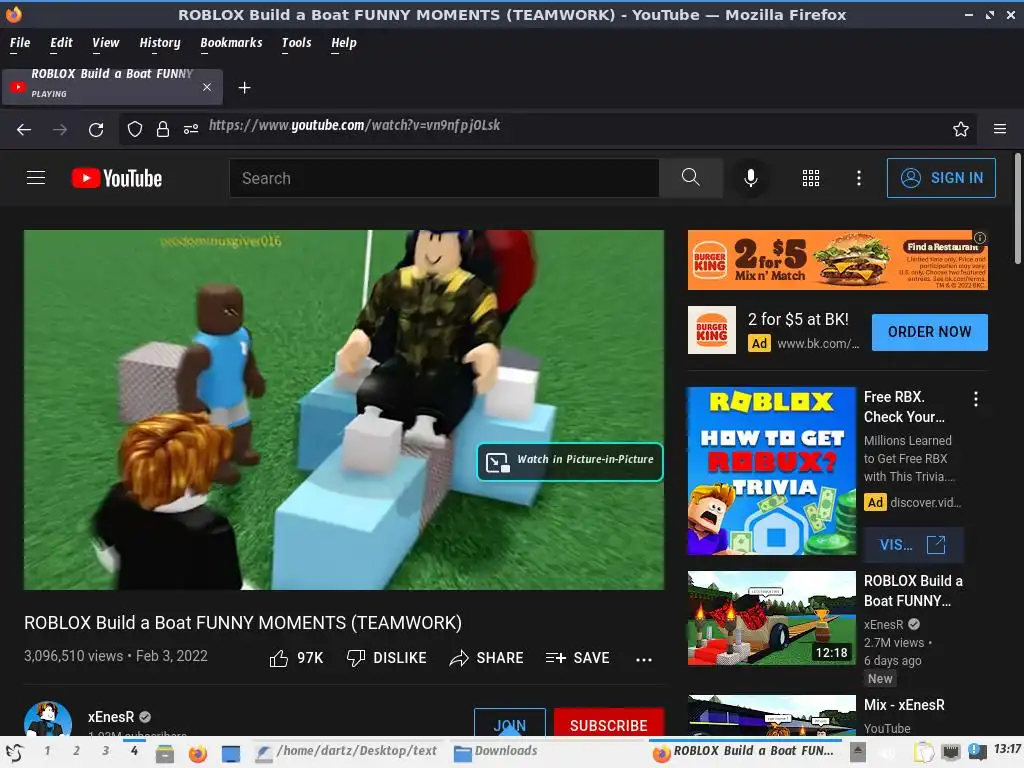Click the SIGN IN button
This screenshot has width=1024, height=768.
(x=941, y=178)
